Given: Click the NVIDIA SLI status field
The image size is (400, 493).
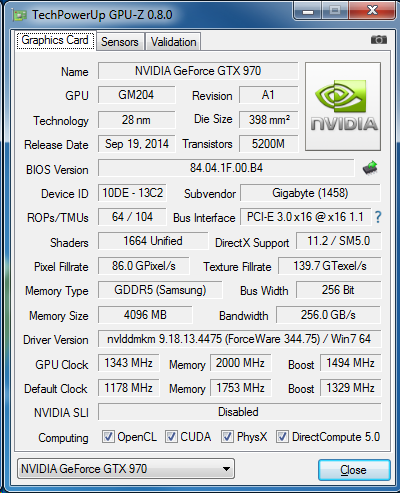Looking at the screenshot, I should click(x=239, y=412).
